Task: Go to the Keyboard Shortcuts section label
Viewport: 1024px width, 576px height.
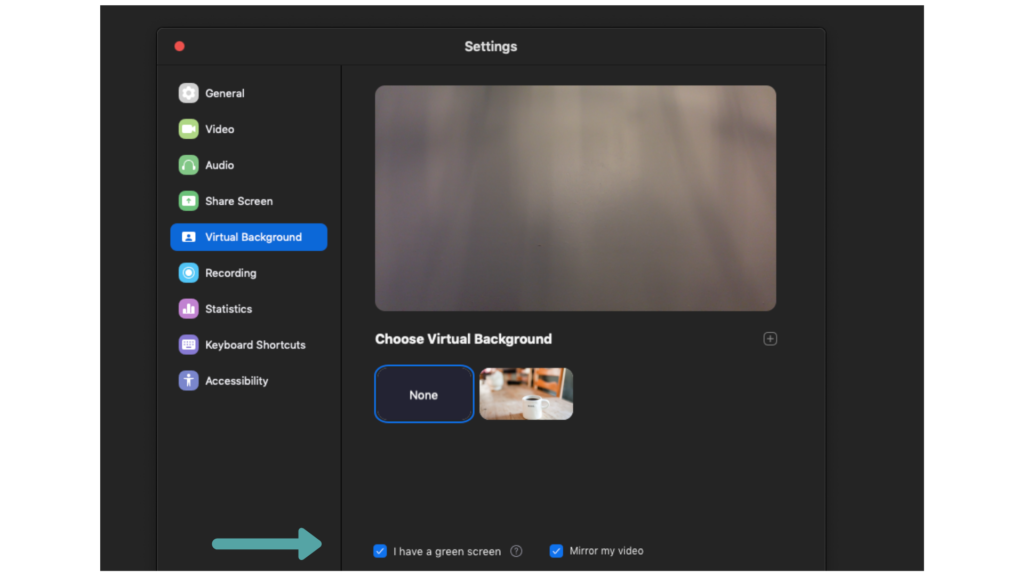Action: coord(255,345)
